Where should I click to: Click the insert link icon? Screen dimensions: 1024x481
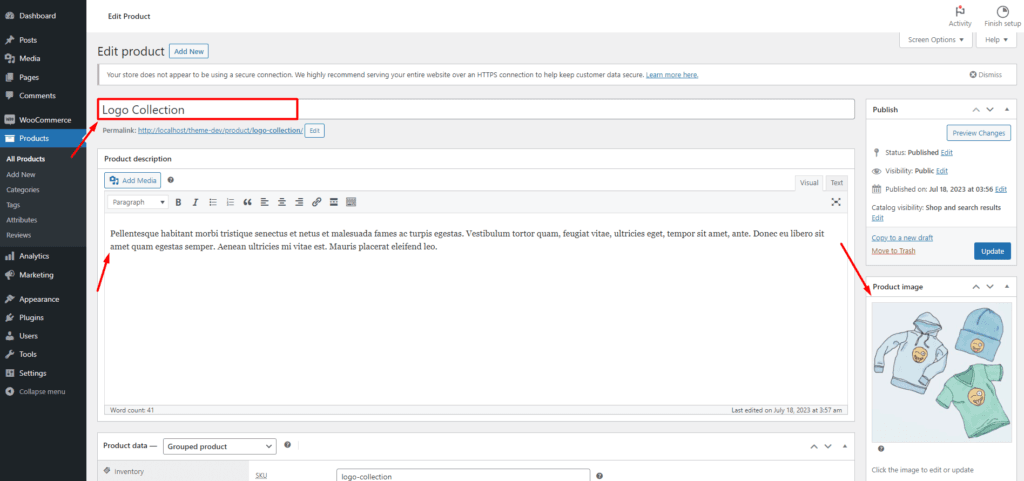316,202
